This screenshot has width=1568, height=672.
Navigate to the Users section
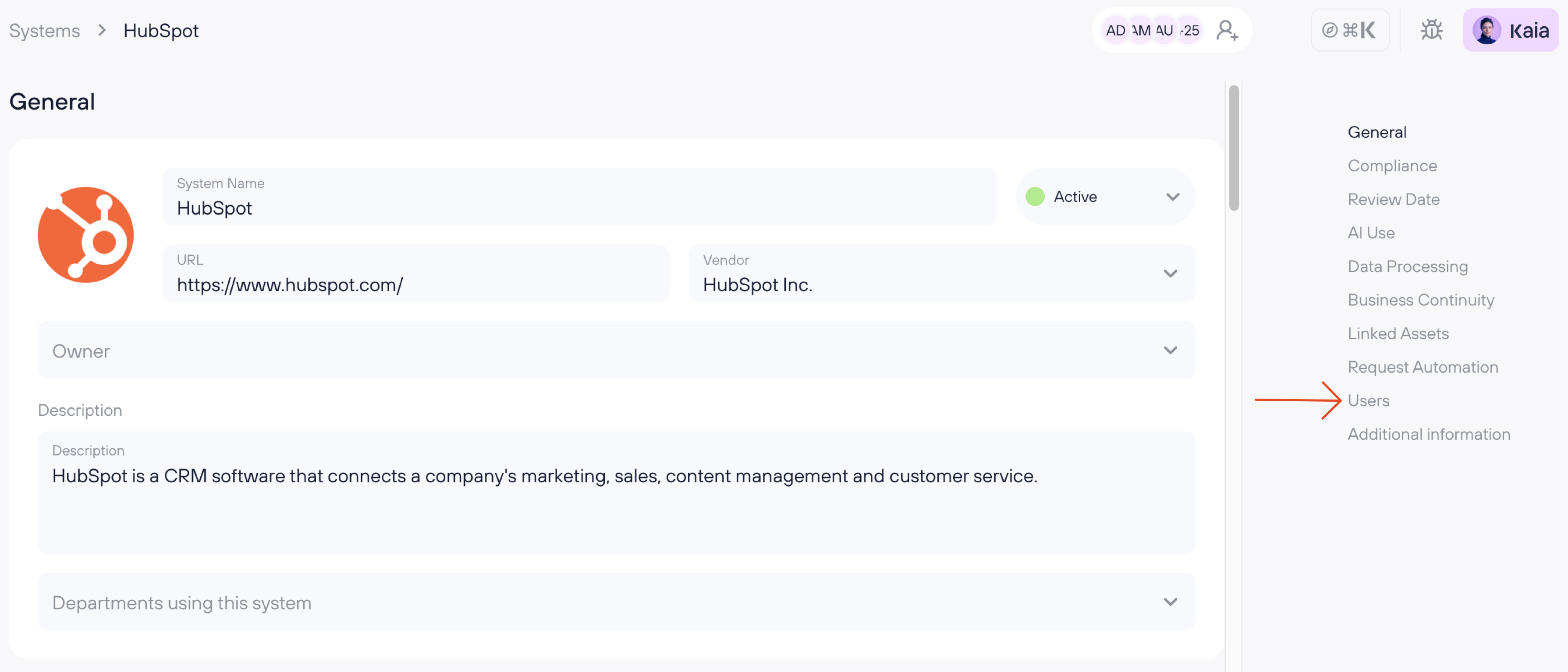(x=1368, y=400)
